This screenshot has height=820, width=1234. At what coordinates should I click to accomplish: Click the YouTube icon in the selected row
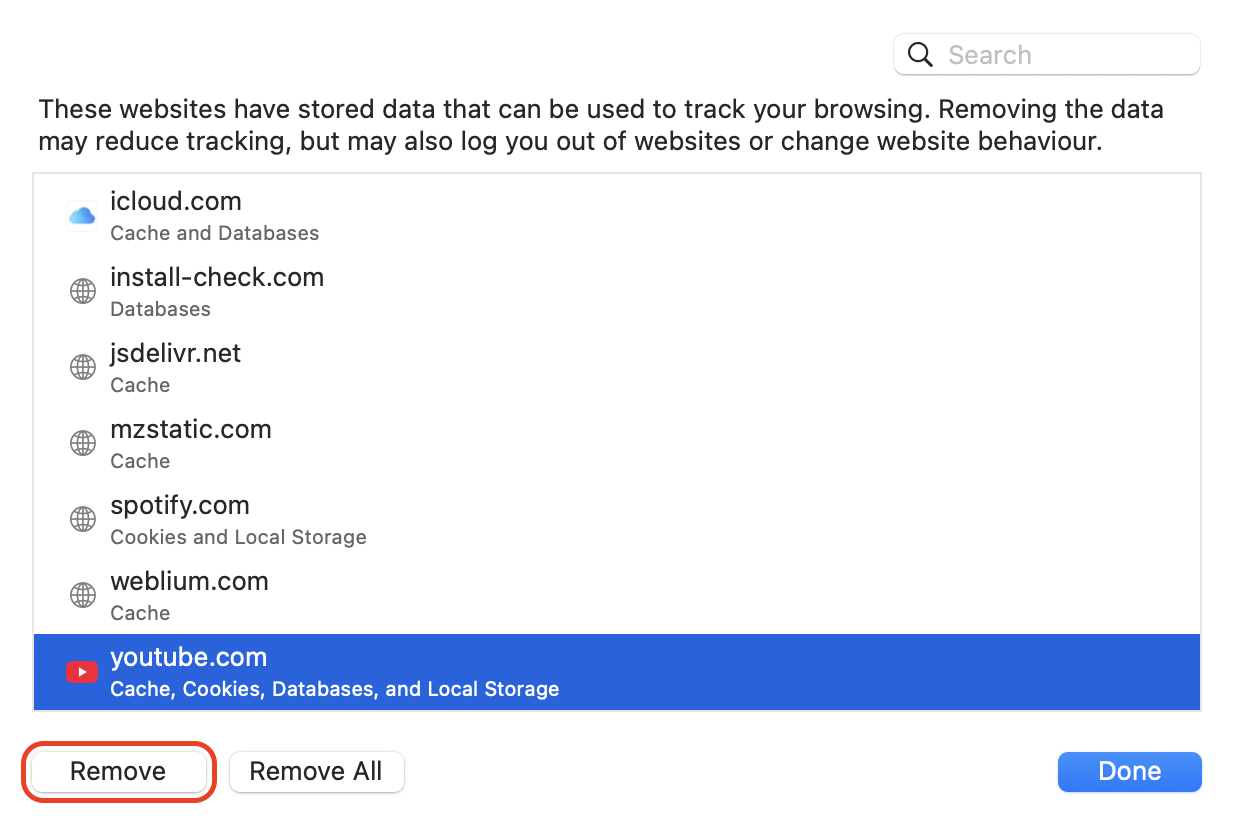tap(82, 671)
